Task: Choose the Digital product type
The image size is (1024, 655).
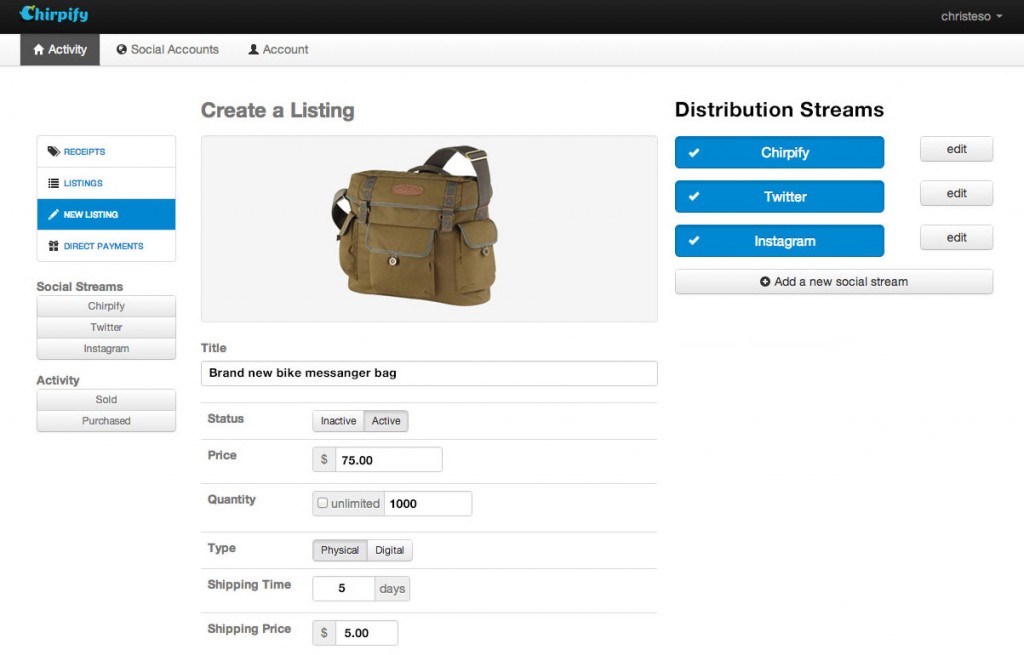Action: [x=389, y=551]
